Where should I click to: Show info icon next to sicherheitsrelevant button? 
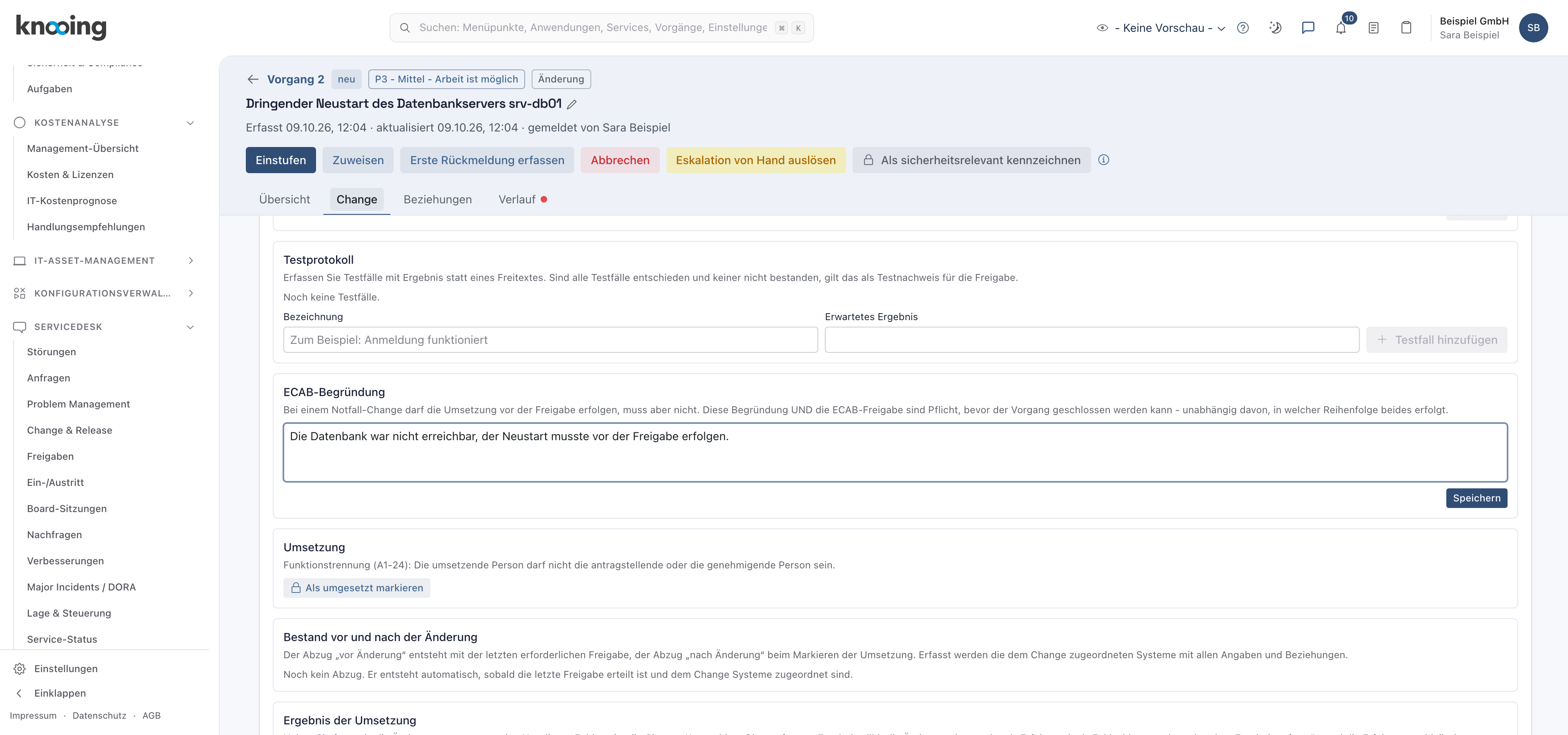pos(1104,160)
